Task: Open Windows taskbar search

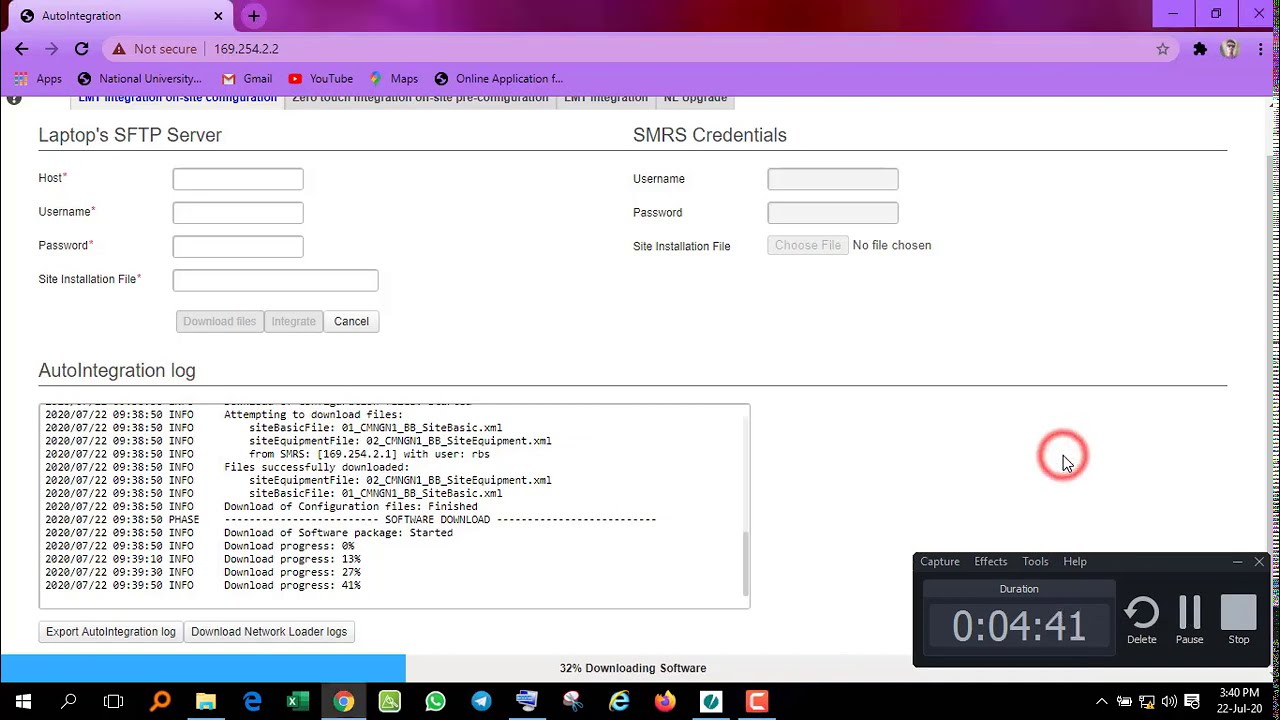Action: 69,702
